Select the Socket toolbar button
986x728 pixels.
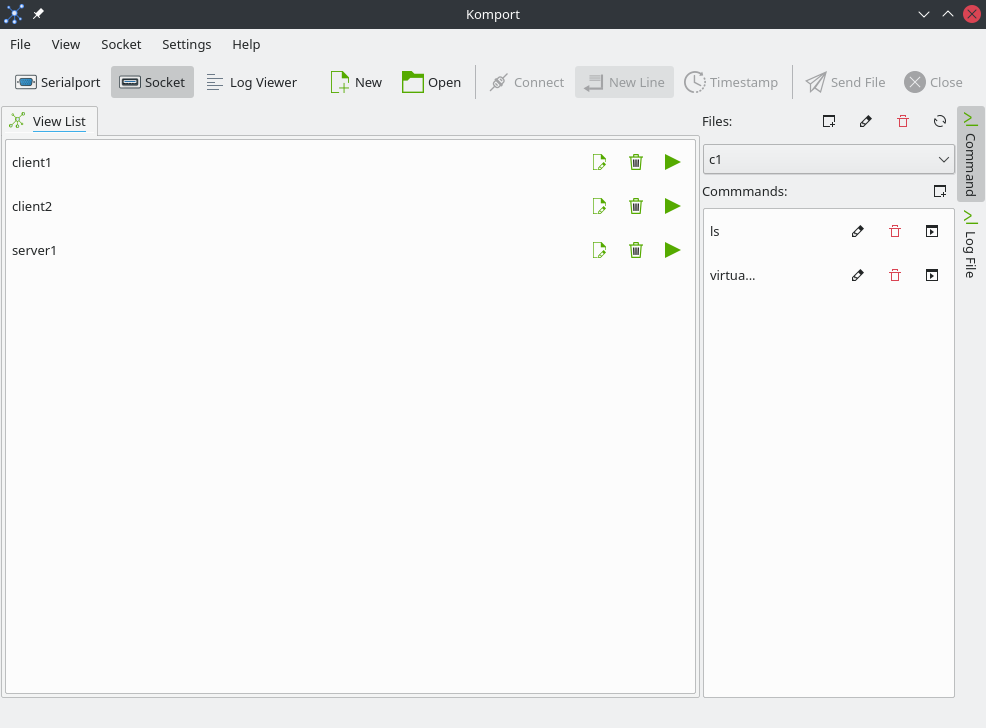pyautogui.click(x=152, y=82)
